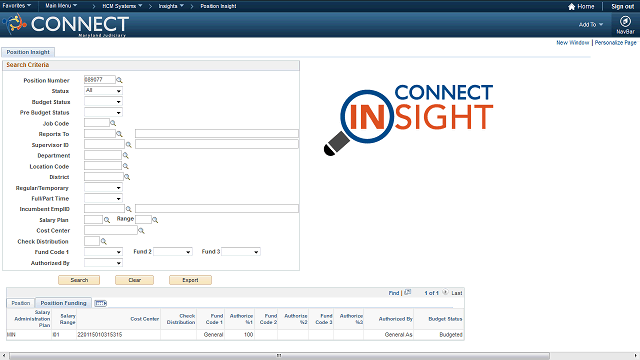This screenshot has width=640, height=360.
Task: Expand the Fund 3 dropdown
Action: 241,252
